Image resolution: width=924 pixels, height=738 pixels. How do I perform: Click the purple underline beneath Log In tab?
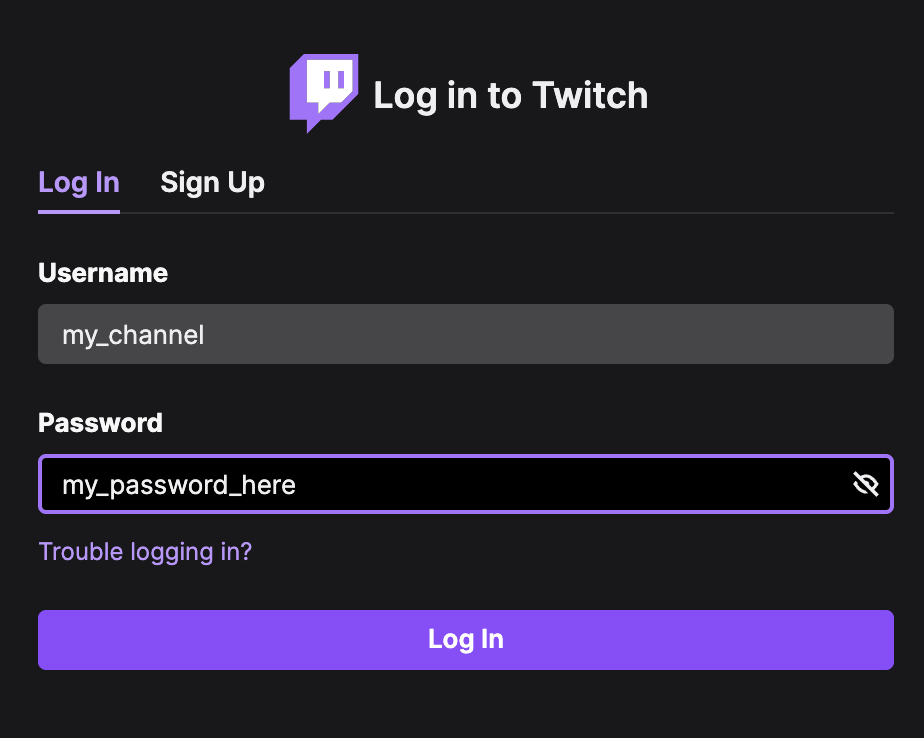(79, 212)
